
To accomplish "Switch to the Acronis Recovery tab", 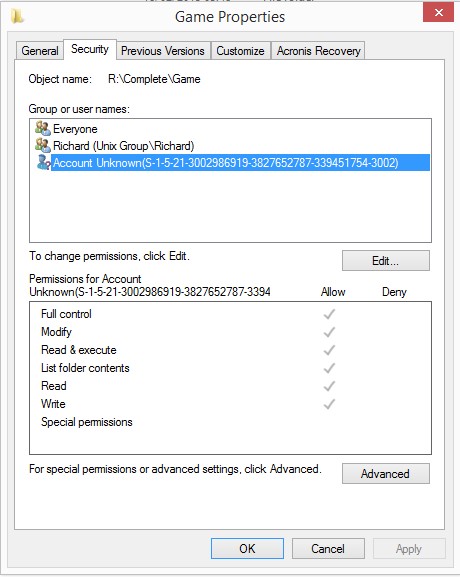I will click(318, 51).
